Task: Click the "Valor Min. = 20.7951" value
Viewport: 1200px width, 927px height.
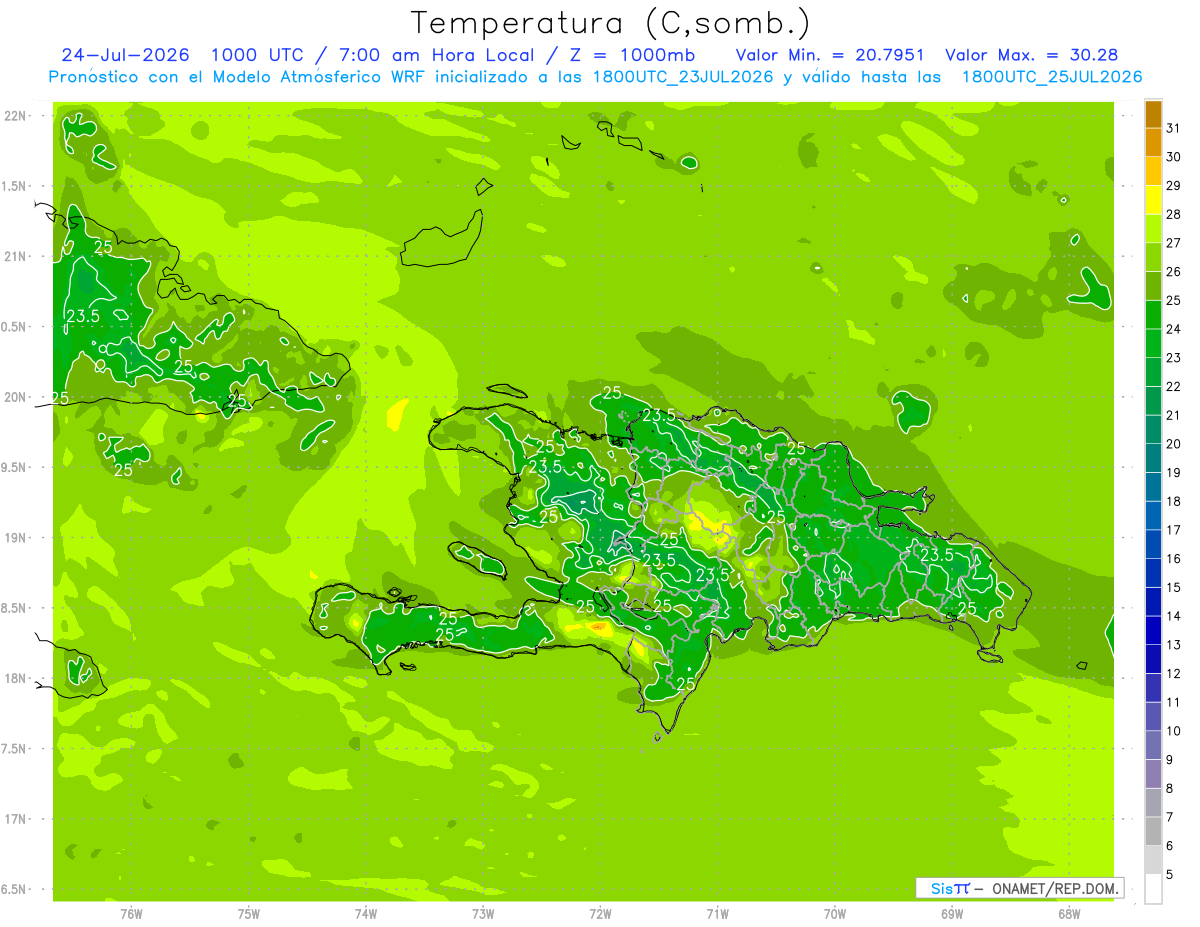Action: tap(830, 55)
